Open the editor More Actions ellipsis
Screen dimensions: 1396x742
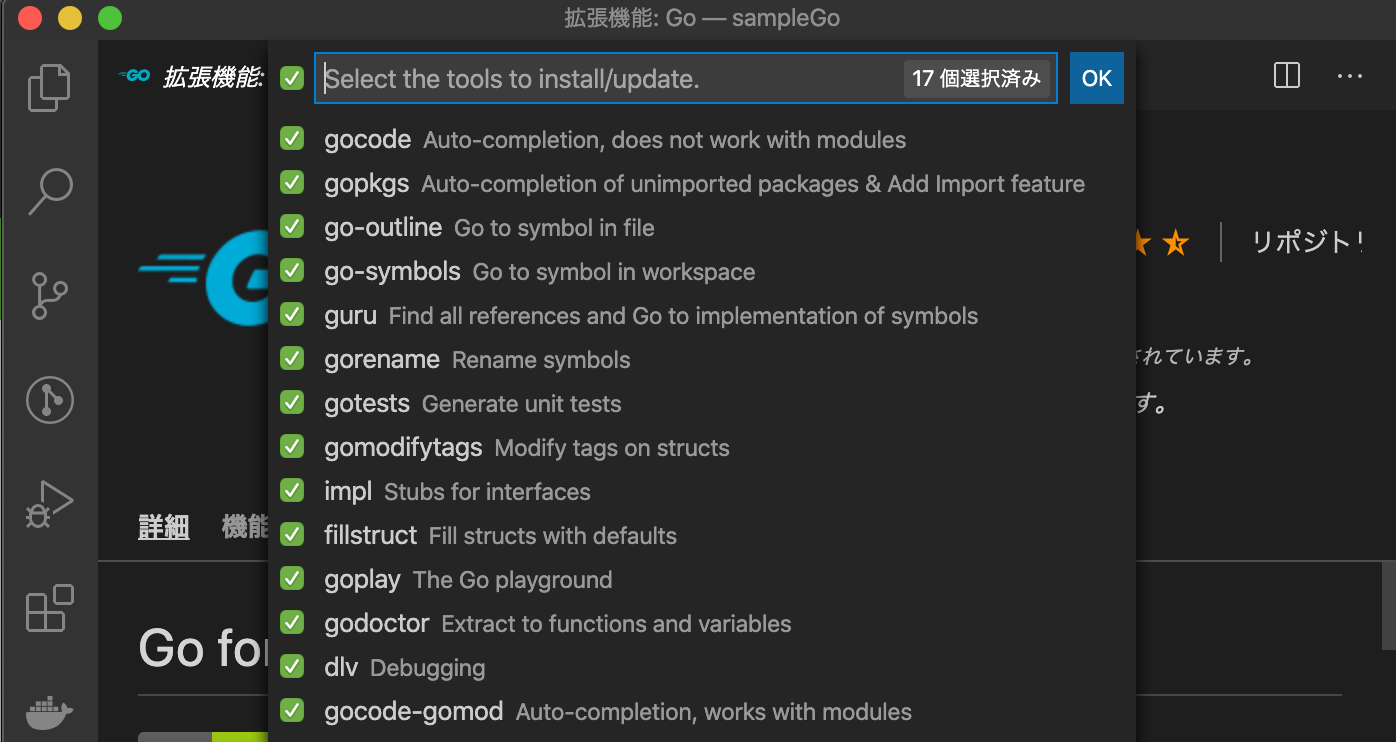click(1350, 76)
